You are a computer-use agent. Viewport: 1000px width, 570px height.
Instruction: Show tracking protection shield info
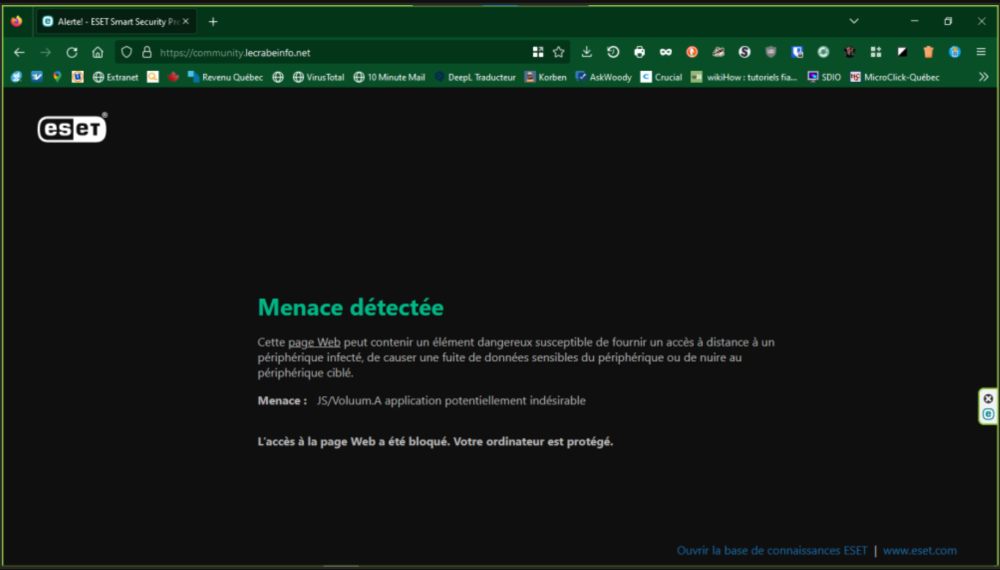tap(126, 52)
